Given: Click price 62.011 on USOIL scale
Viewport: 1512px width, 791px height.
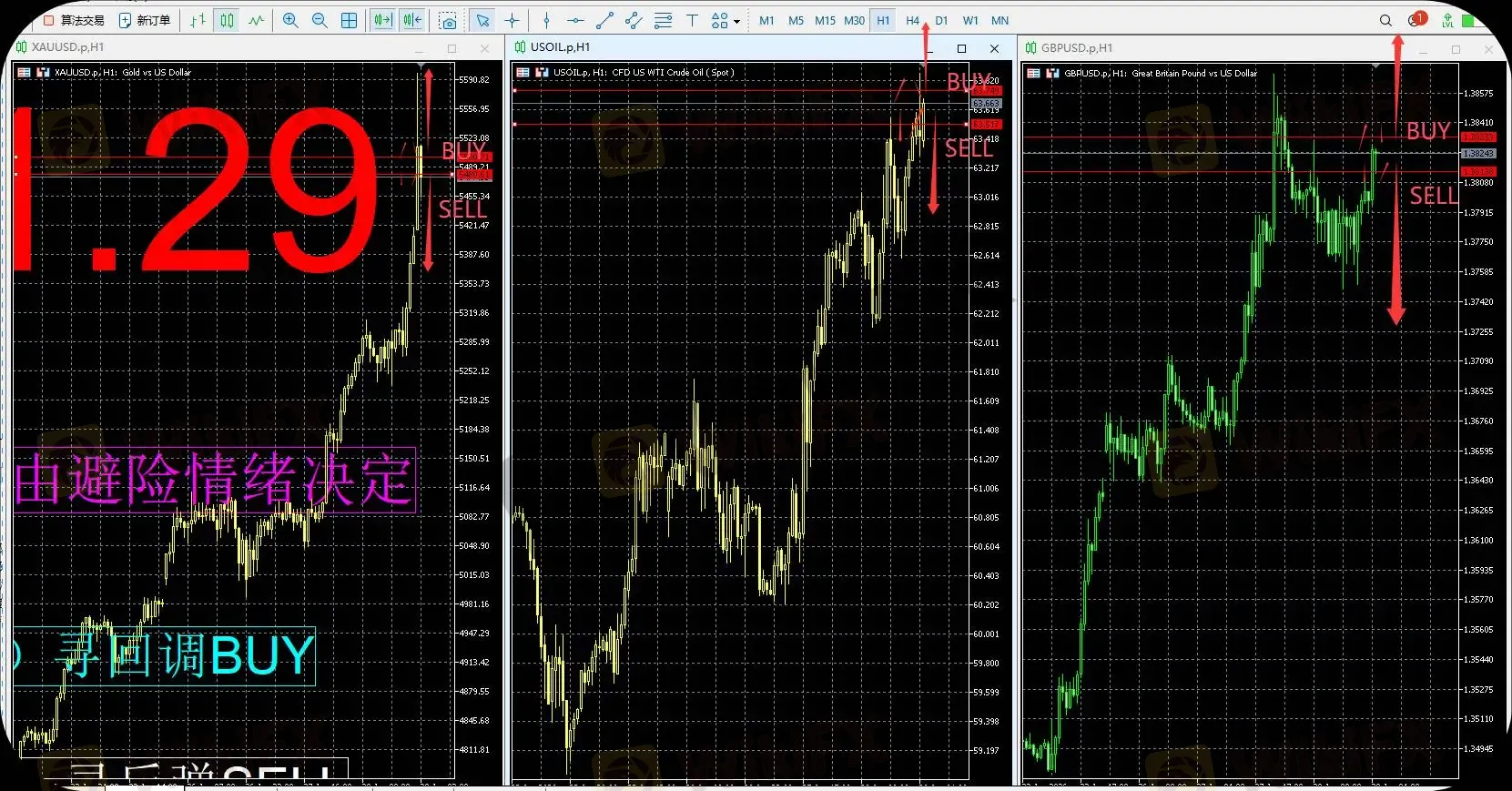Looking at the screenshot, I should (986, 342).
